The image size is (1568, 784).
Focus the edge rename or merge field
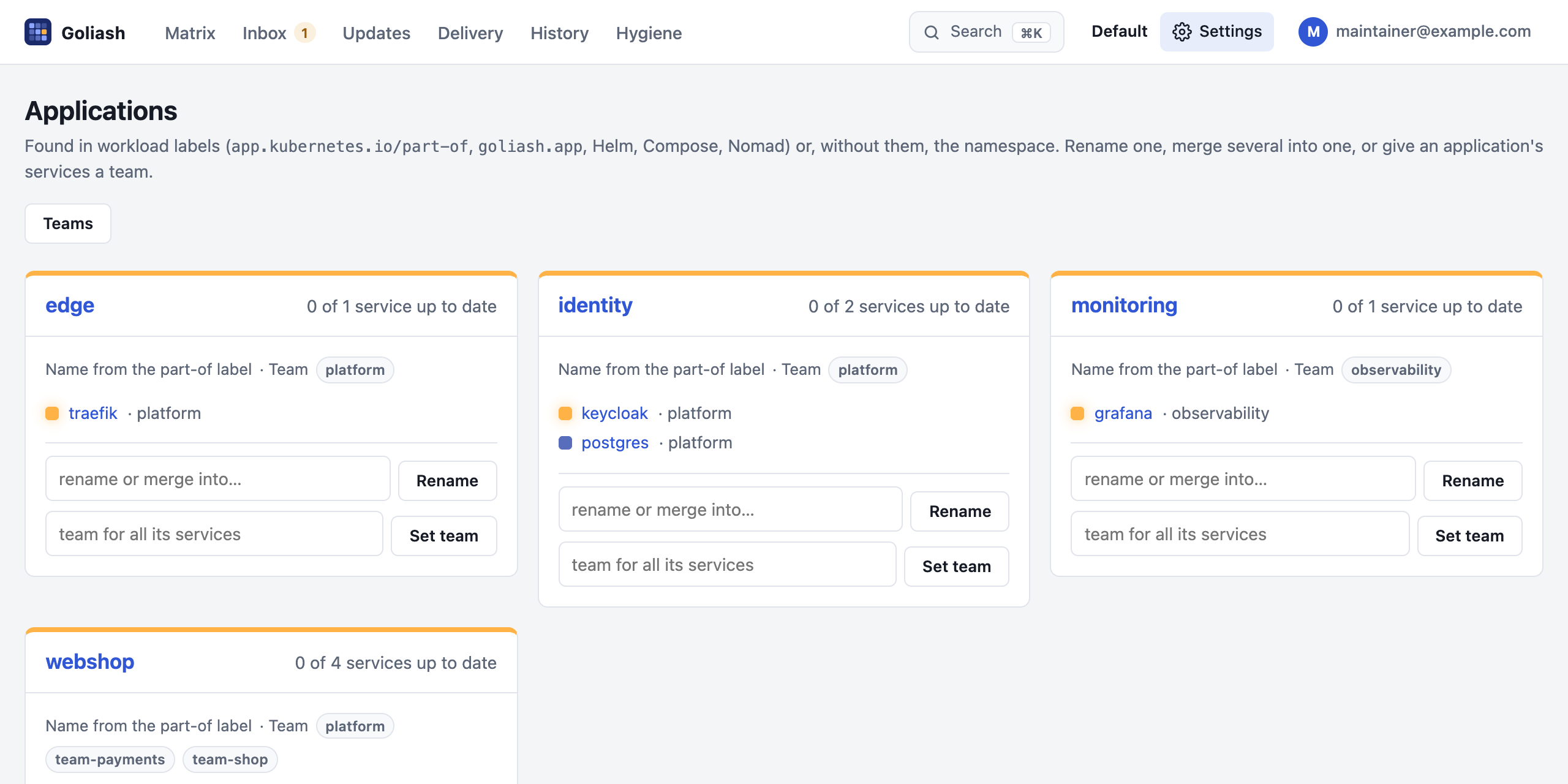click(x=218, y=478)
